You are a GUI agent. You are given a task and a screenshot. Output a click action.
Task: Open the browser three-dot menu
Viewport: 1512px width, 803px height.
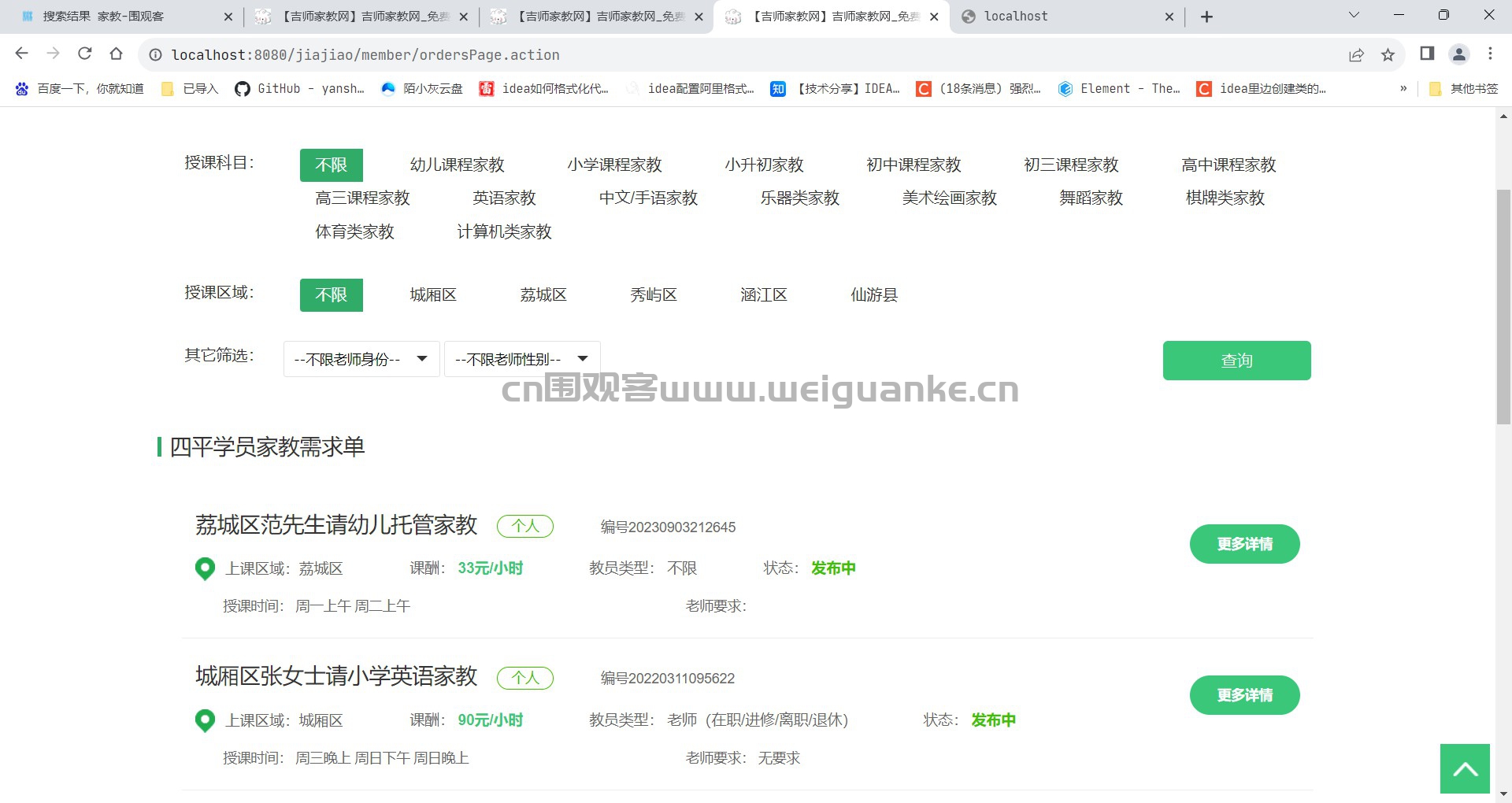pos(1490,54)
